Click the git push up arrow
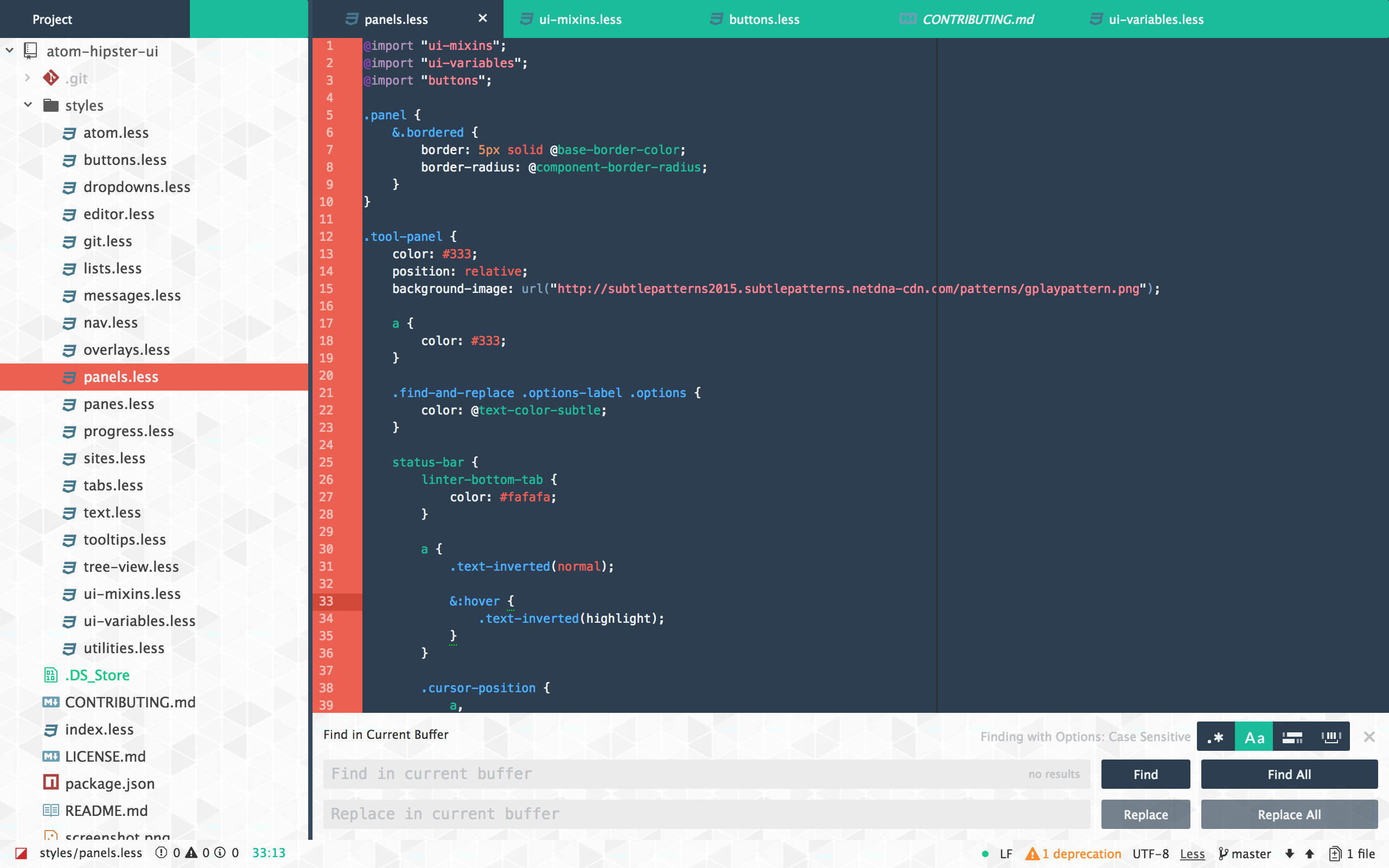 coord(1310,854)
